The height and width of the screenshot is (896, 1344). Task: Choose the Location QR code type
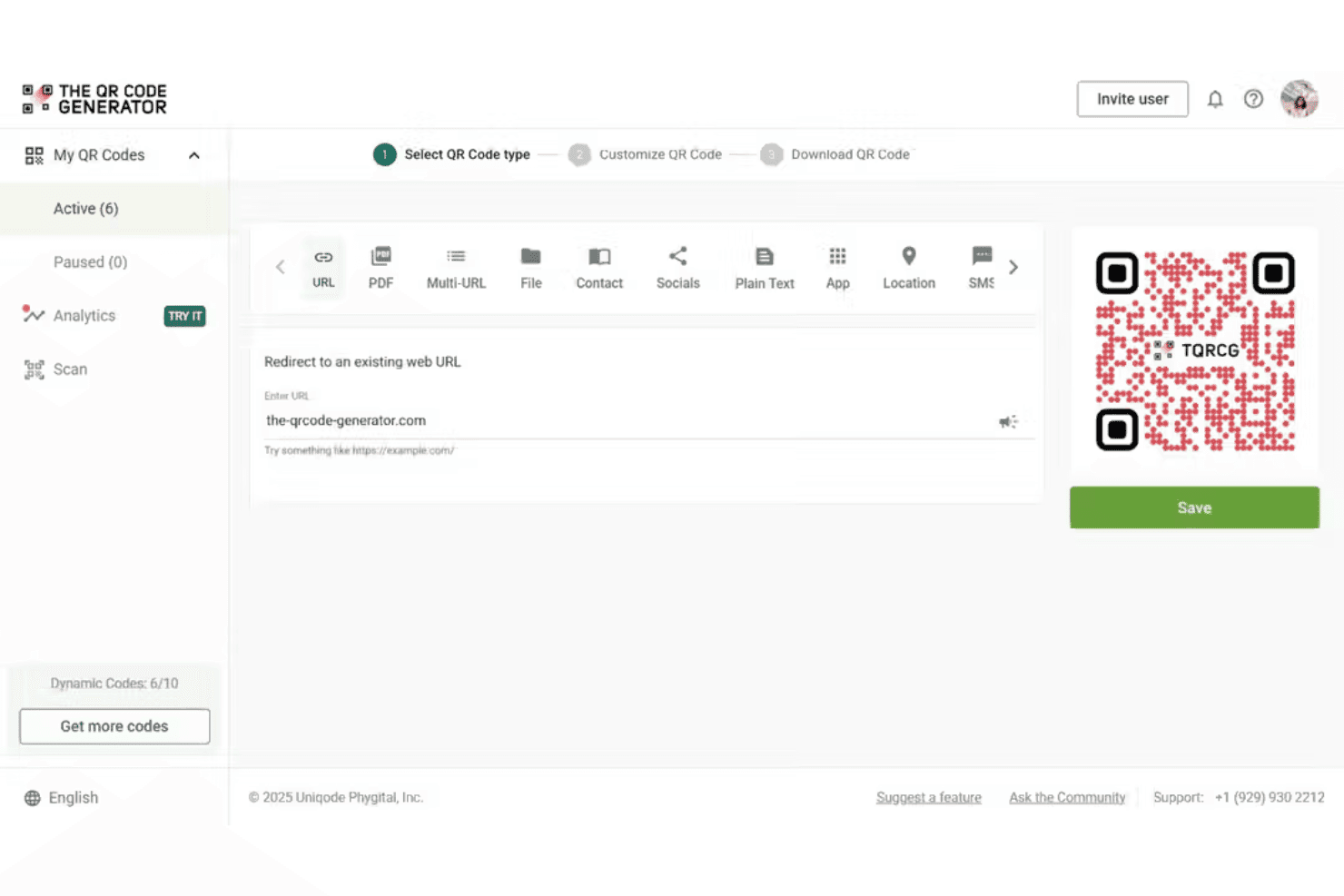click(x=909, y=268)
